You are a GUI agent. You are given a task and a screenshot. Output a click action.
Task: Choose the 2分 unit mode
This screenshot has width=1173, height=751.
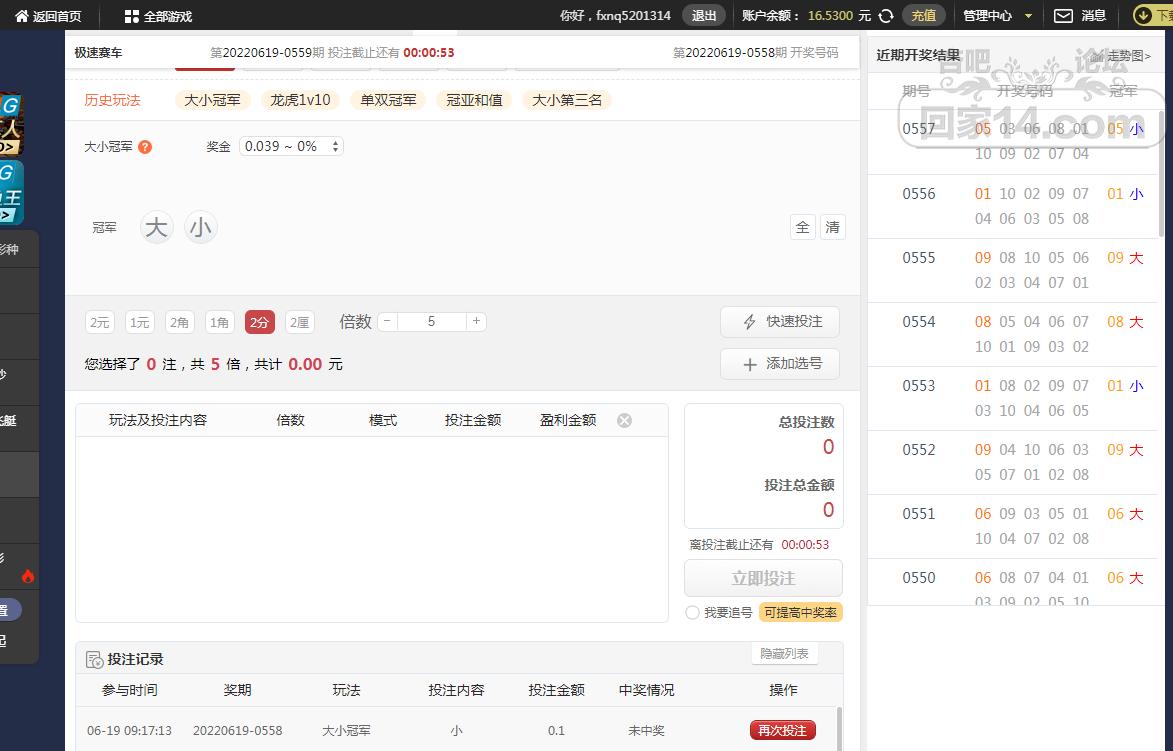point(260,322)
